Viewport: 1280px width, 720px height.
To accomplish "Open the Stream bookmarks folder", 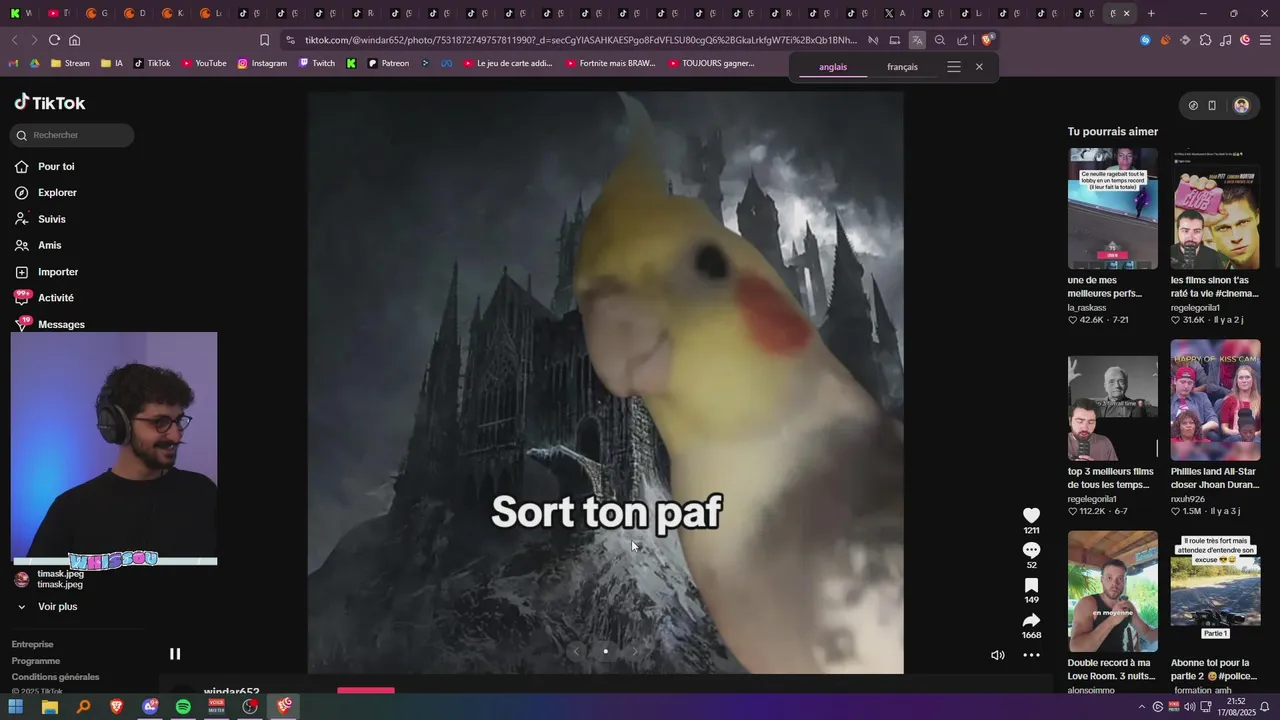I will pos(69,63).
